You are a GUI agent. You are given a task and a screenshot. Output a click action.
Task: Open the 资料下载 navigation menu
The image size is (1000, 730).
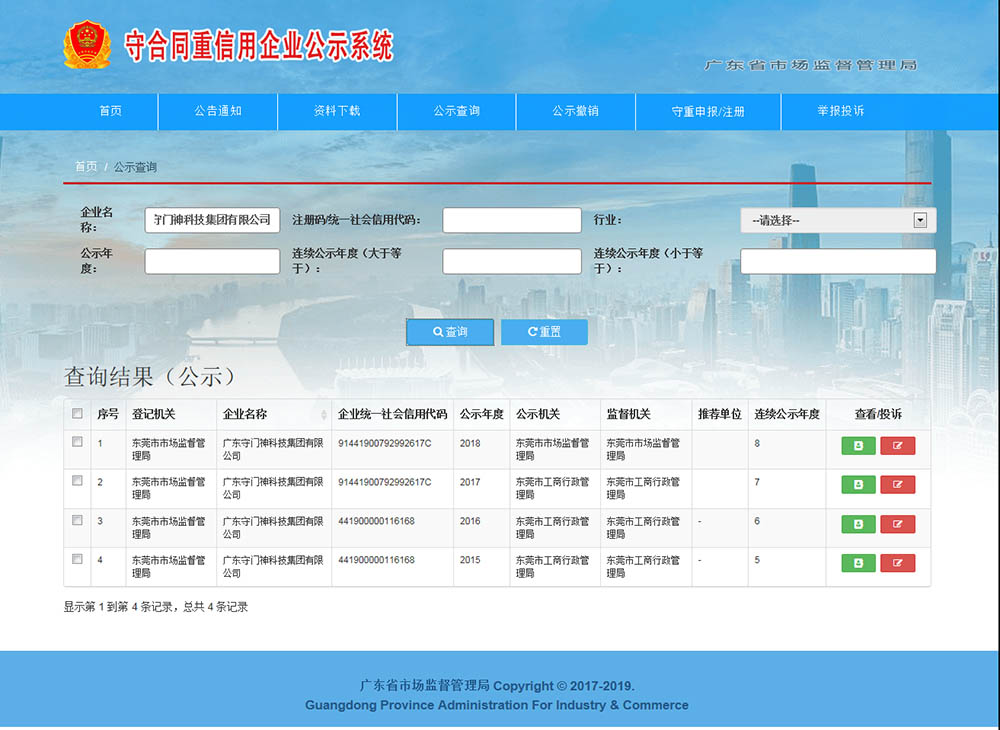click(336, 111)
